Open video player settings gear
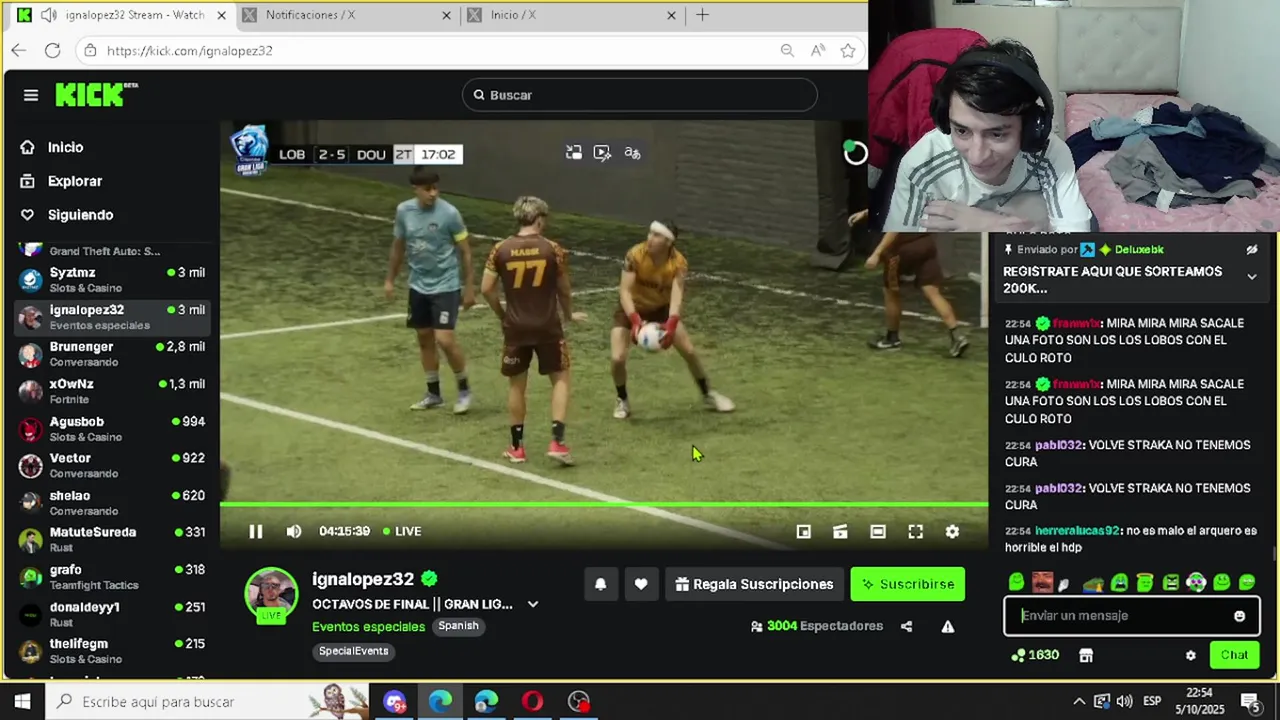This screenshot has width=1280, height=720. tap(952, 532)
